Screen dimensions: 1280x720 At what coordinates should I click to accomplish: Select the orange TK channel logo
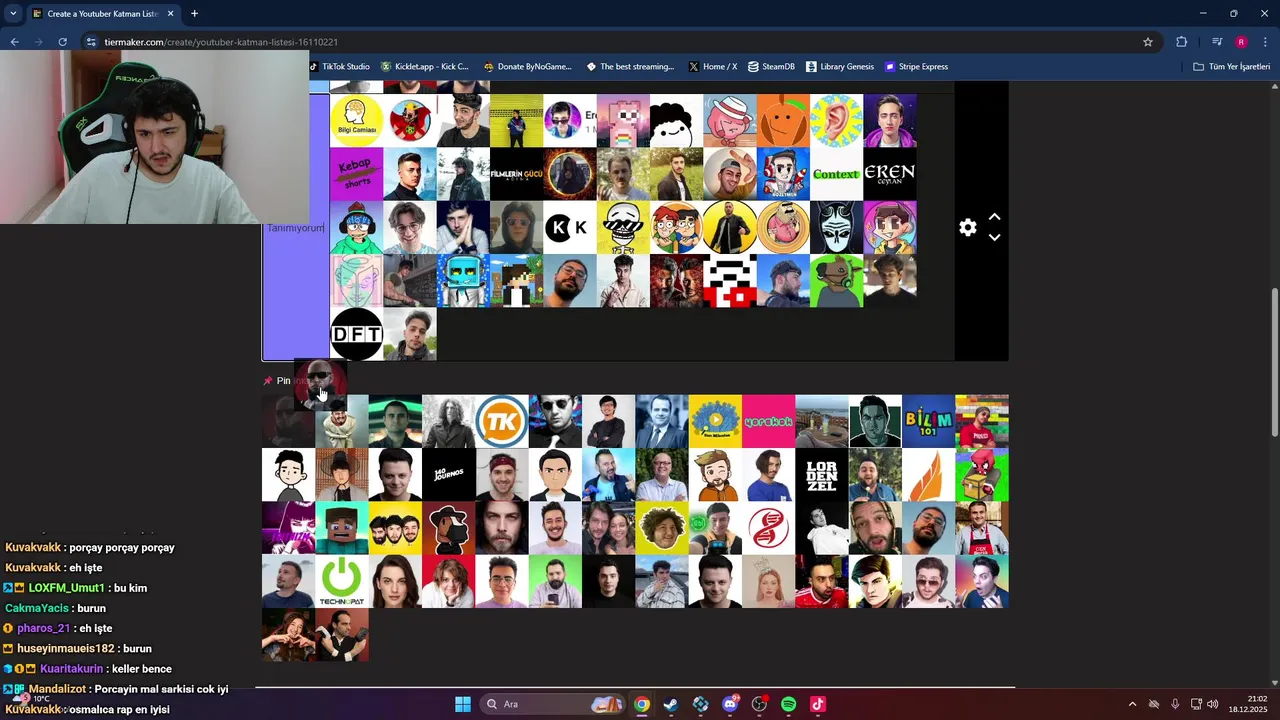501,421
